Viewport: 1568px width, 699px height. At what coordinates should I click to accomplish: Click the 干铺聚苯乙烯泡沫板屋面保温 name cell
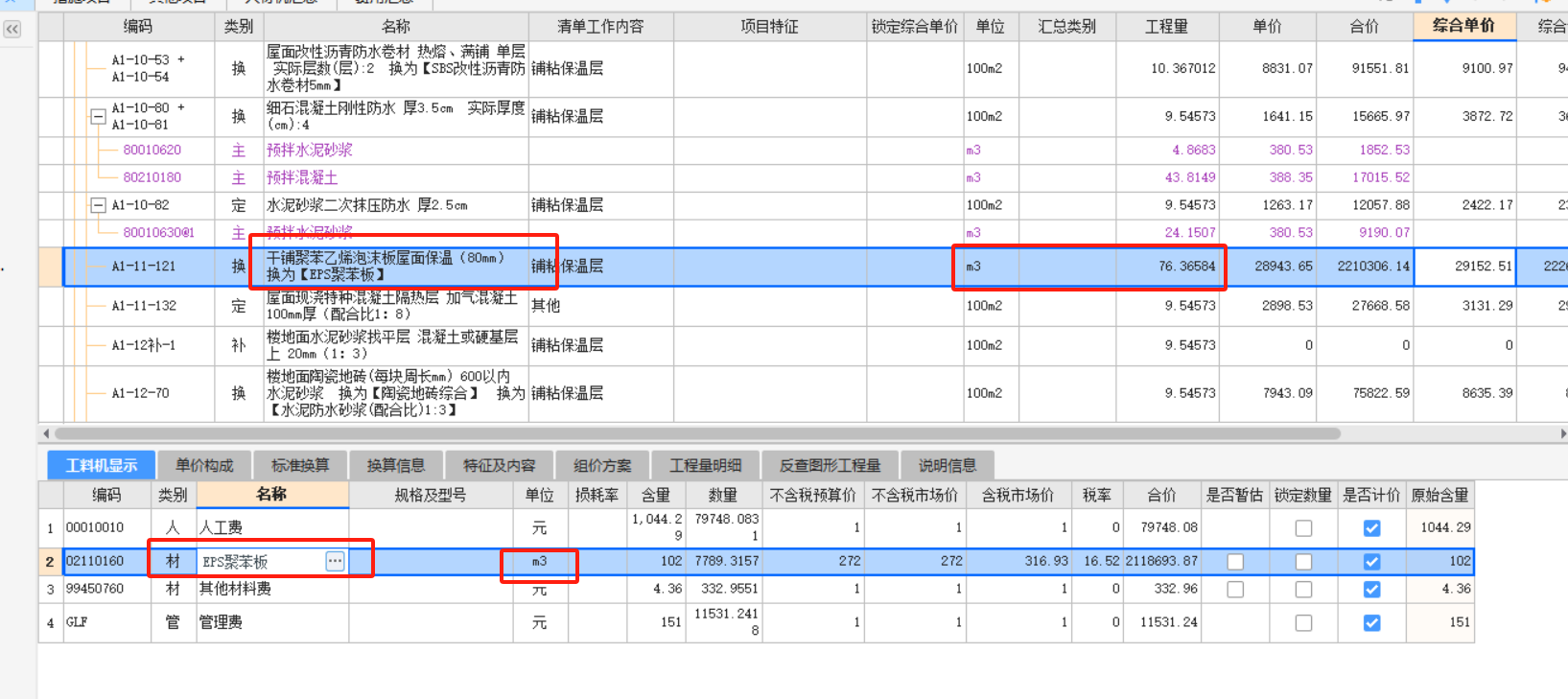pyautogui.click(x=395, y=267)
